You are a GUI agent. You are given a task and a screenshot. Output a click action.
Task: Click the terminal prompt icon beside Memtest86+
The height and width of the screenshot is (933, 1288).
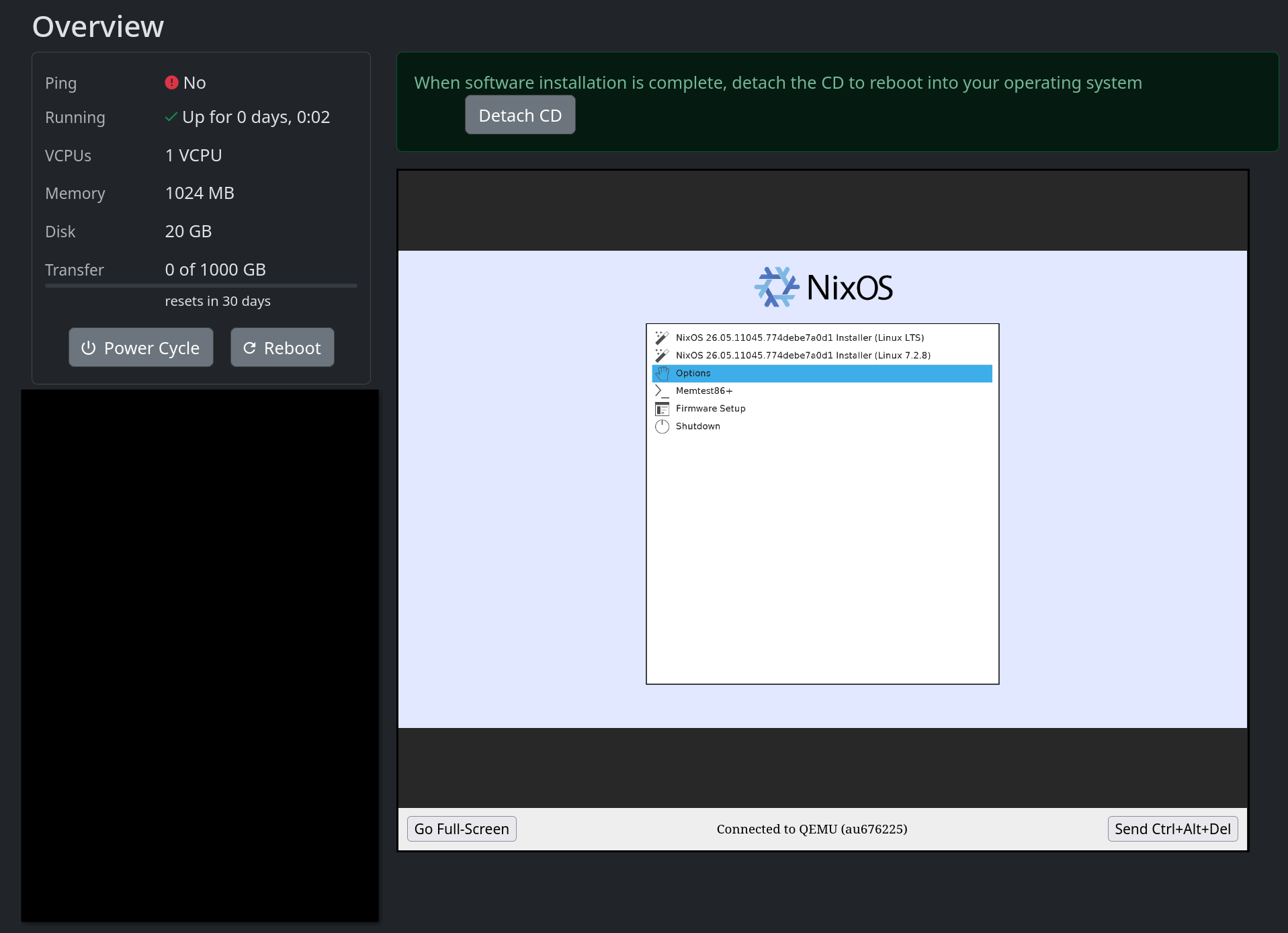[x=662, y=391]
